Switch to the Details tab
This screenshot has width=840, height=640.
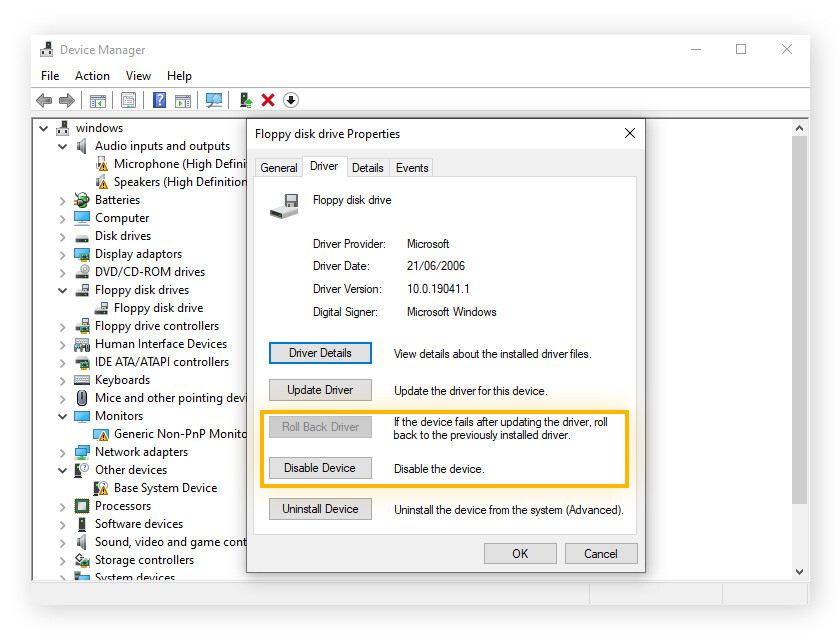(367, 168)
